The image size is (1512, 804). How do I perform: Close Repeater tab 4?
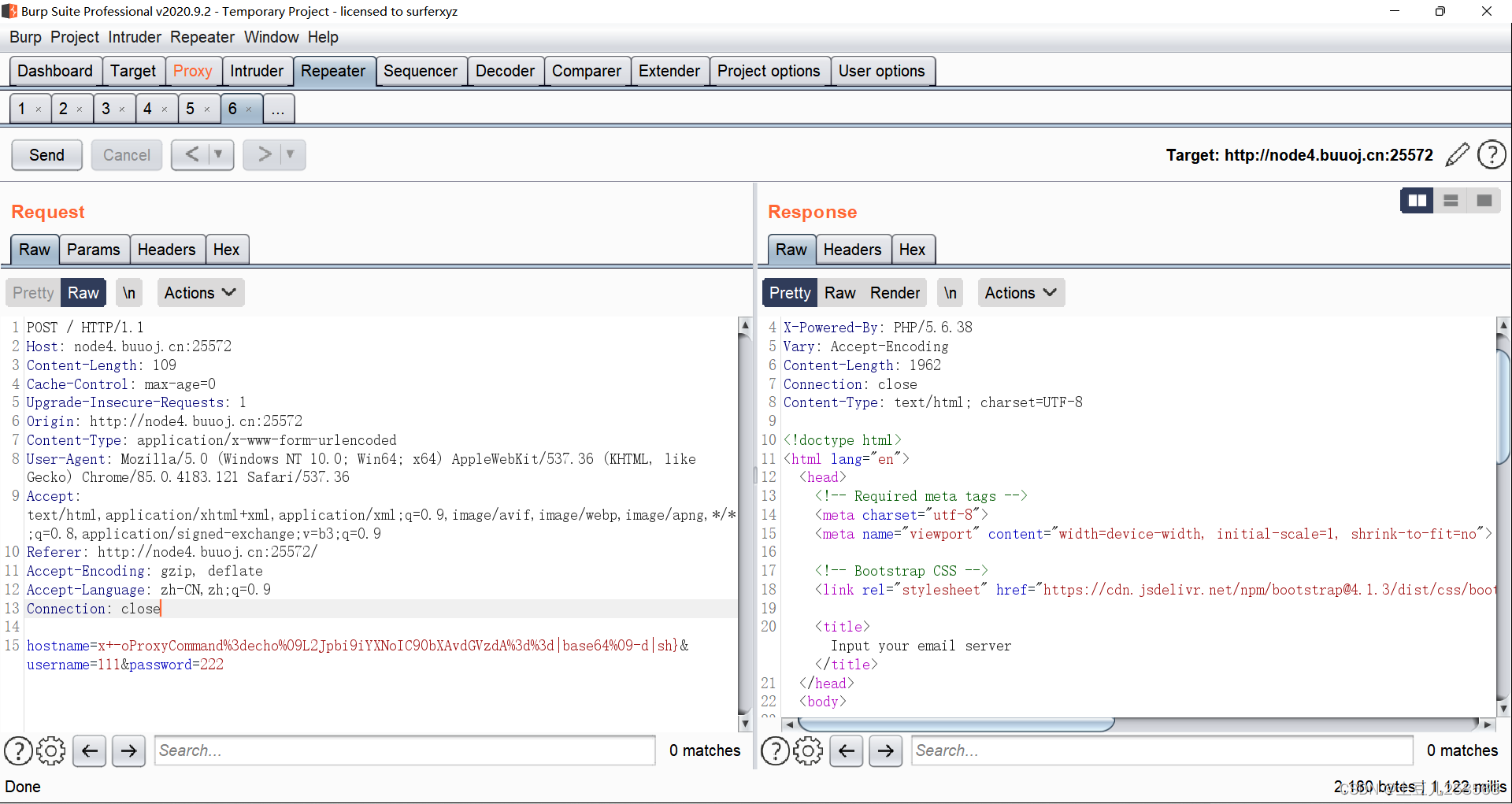165,109
